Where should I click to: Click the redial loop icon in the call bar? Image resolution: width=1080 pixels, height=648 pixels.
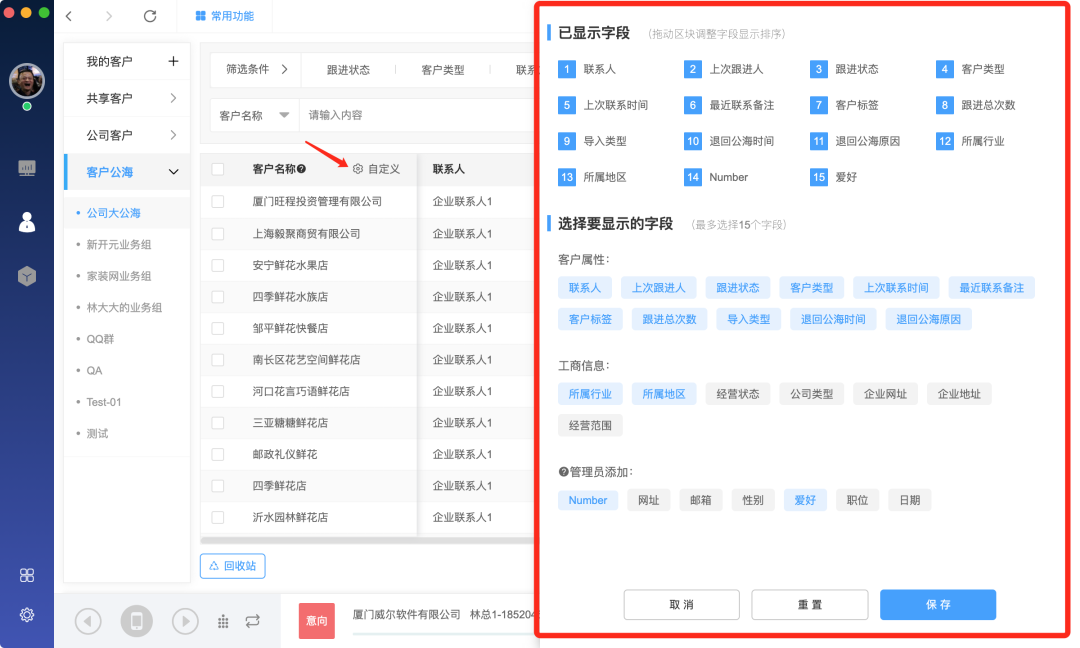tap(251, 621)
